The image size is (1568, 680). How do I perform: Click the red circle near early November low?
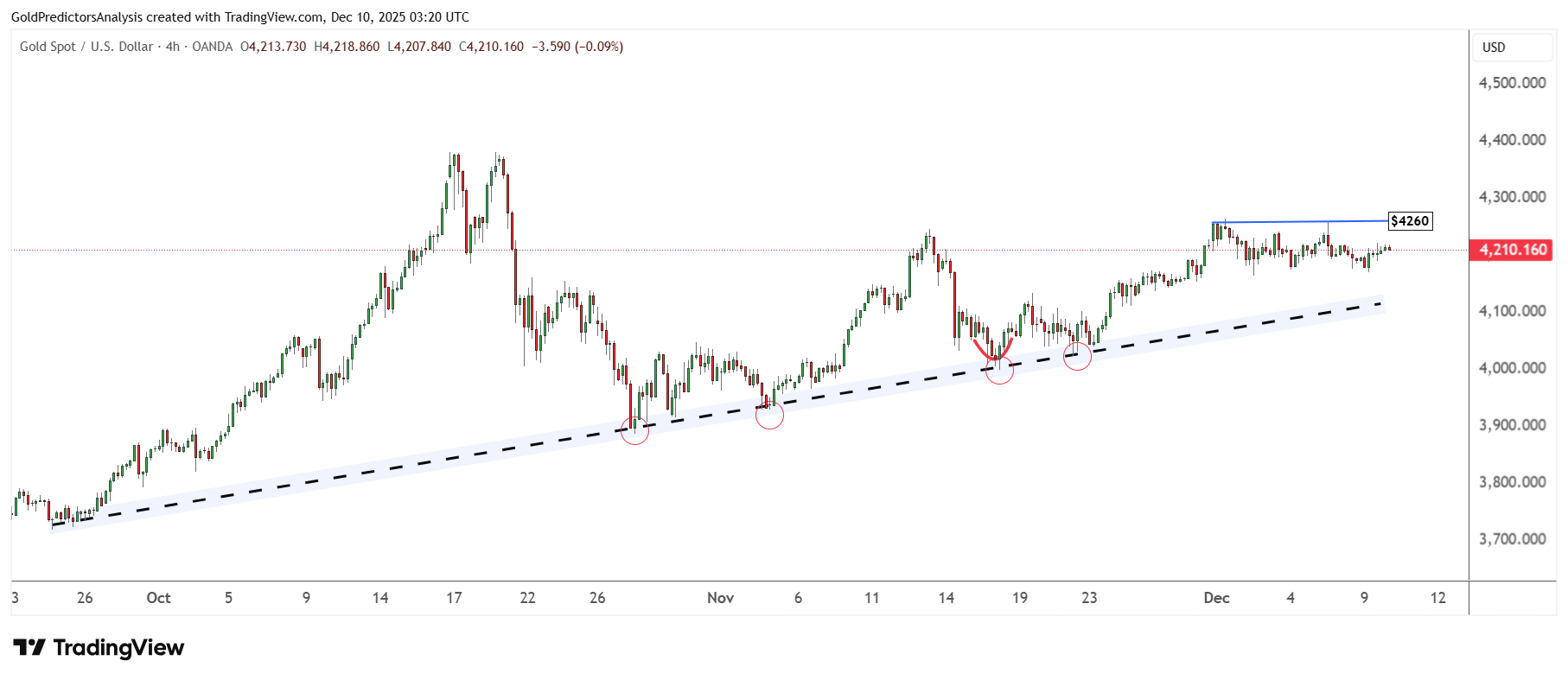click(x=769, y=415)
